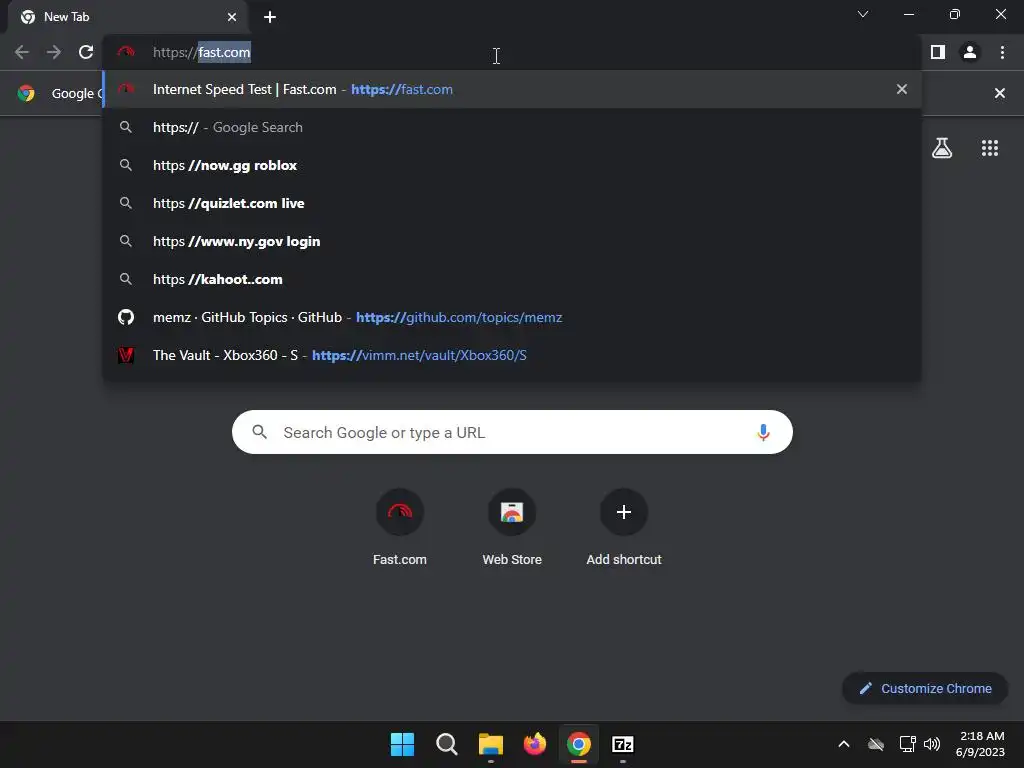Click the Vimm icon beside The Vault suggestion
Image resolution: width=1024 pixels, height=768 pixels.
tap(126, 355)
